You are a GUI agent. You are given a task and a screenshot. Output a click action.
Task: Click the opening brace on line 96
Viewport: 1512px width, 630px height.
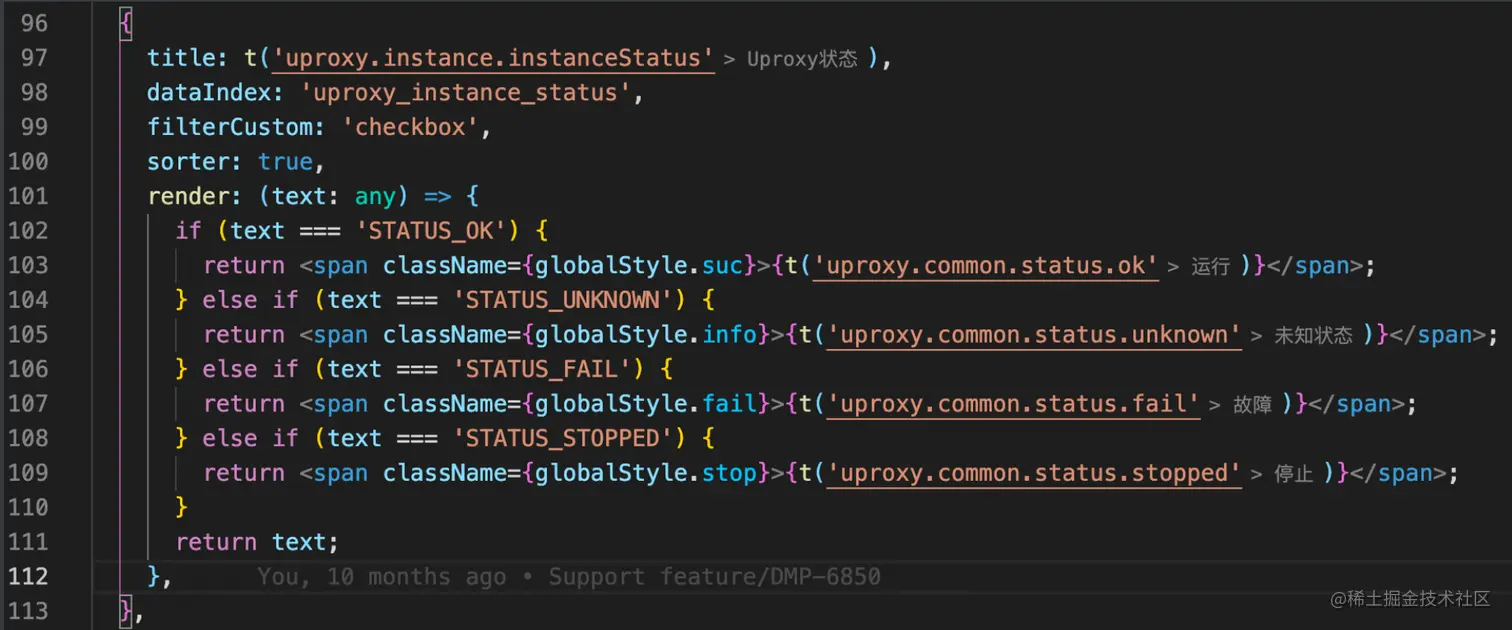point(126,23)
